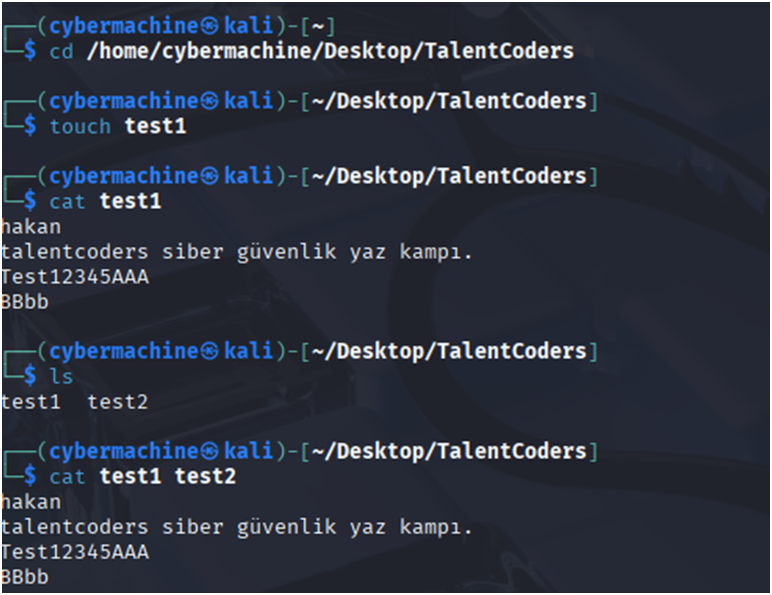This screenshot has height=595, width=772.
Task: Click prompt line above 'cat test1 test2'
Action: [x=301, y=451]
